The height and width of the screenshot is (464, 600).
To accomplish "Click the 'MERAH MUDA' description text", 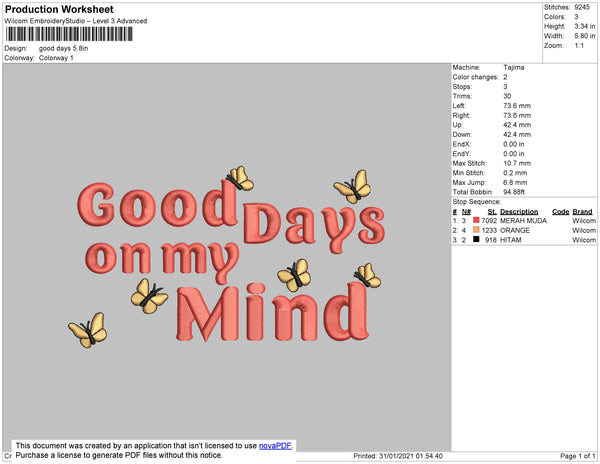I will 523,221.
